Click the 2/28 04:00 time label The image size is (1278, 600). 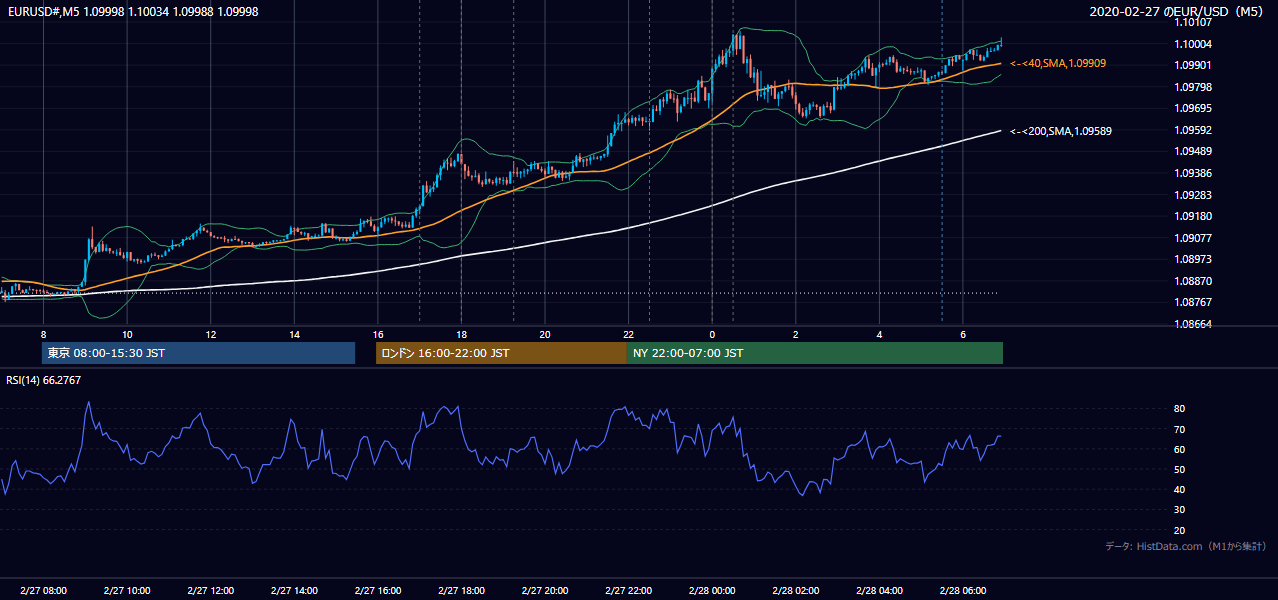pos(879,590)
